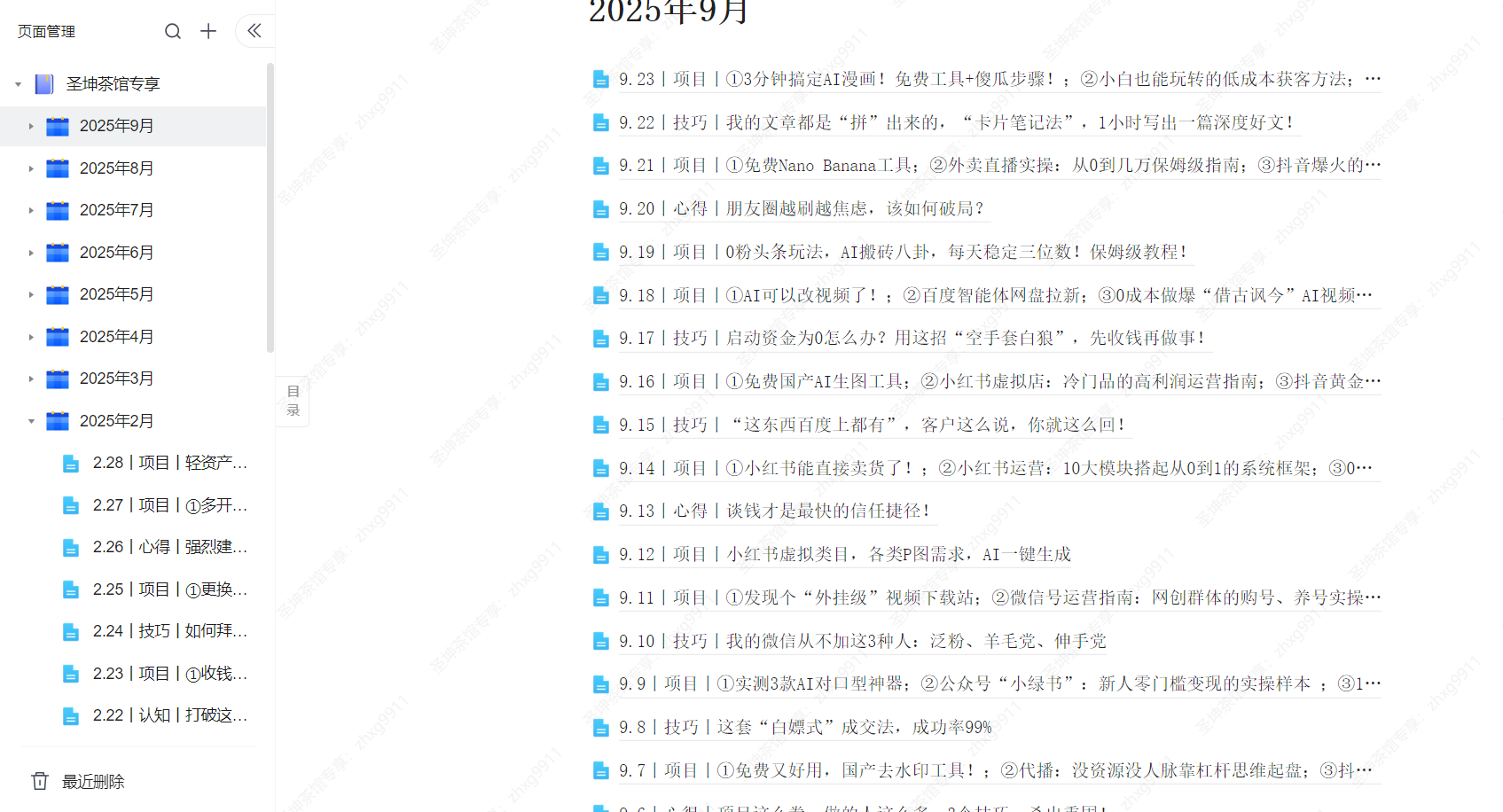Screen dimensions: 1503x812
Task: Select the 2025年9月 folder in sidebar
Action: (133, 126)
